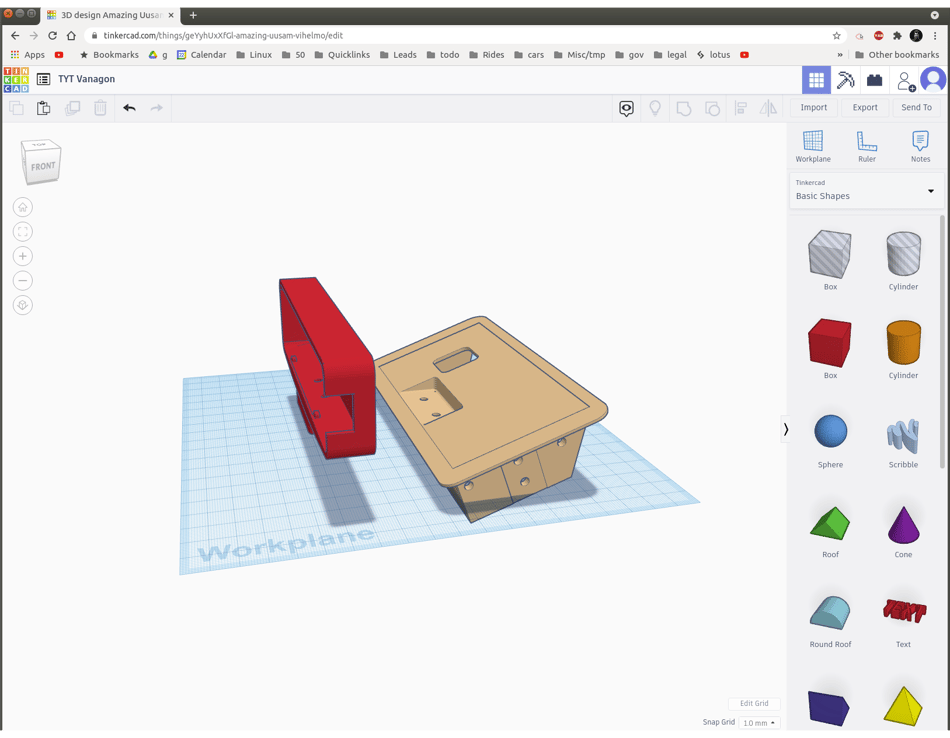Open the Basic Shapes dropdown
The image size is (950, 738).
pyautogui.click(x=865, y=190)
